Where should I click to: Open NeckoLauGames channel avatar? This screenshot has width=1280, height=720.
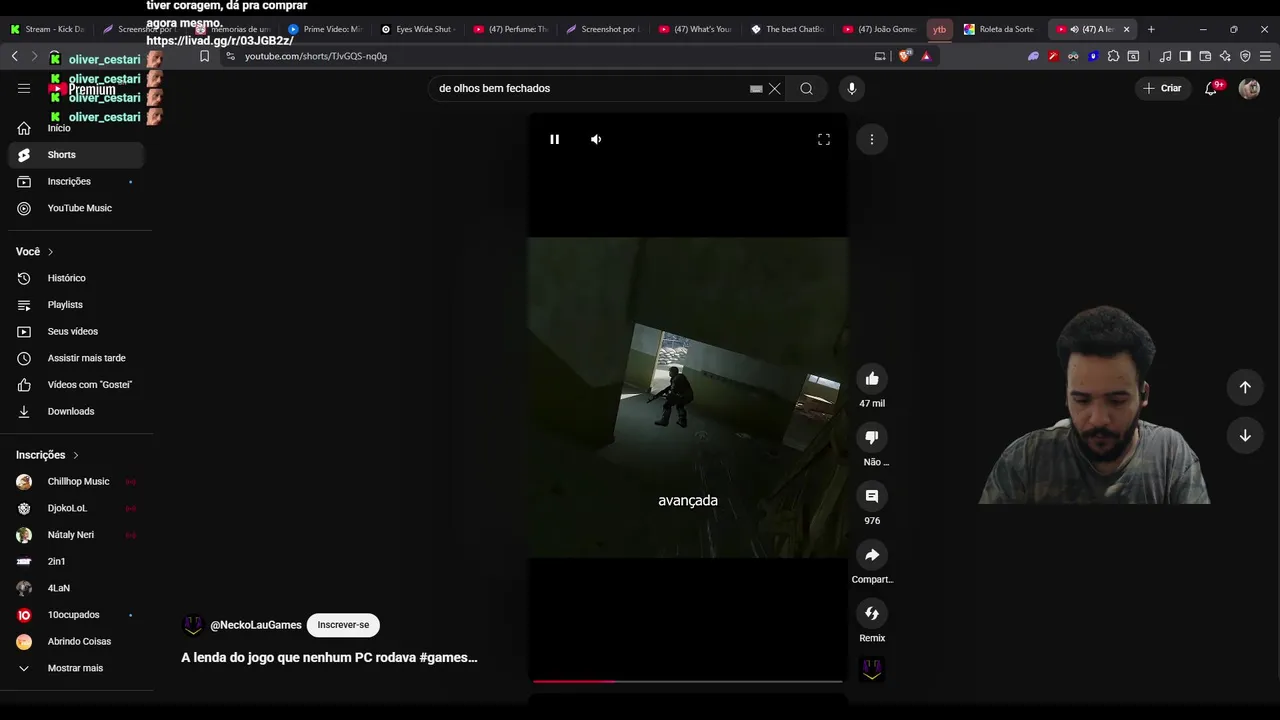tap(193, 625)
